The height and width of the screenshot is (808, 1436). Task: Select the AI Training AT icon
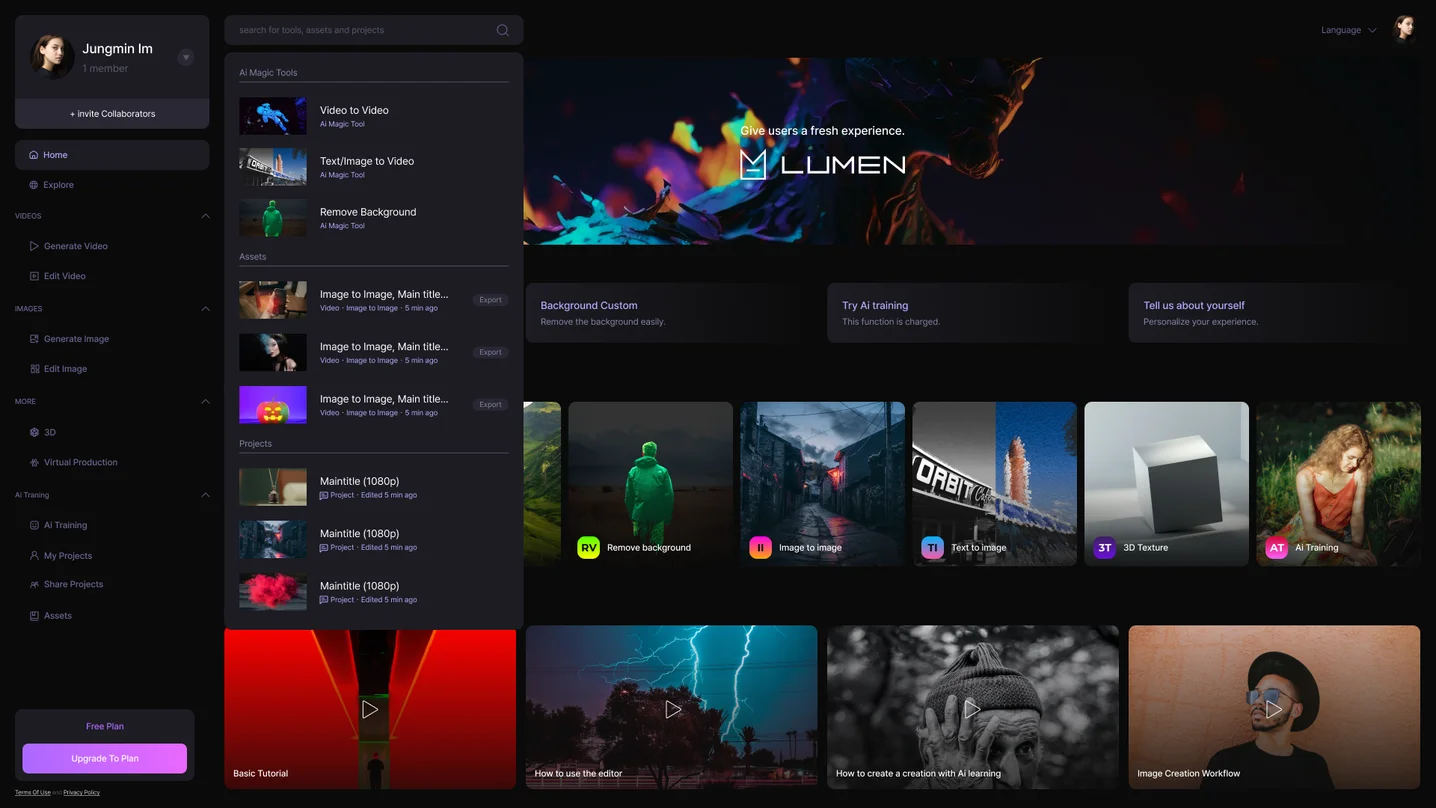[x=1276, y=547]
